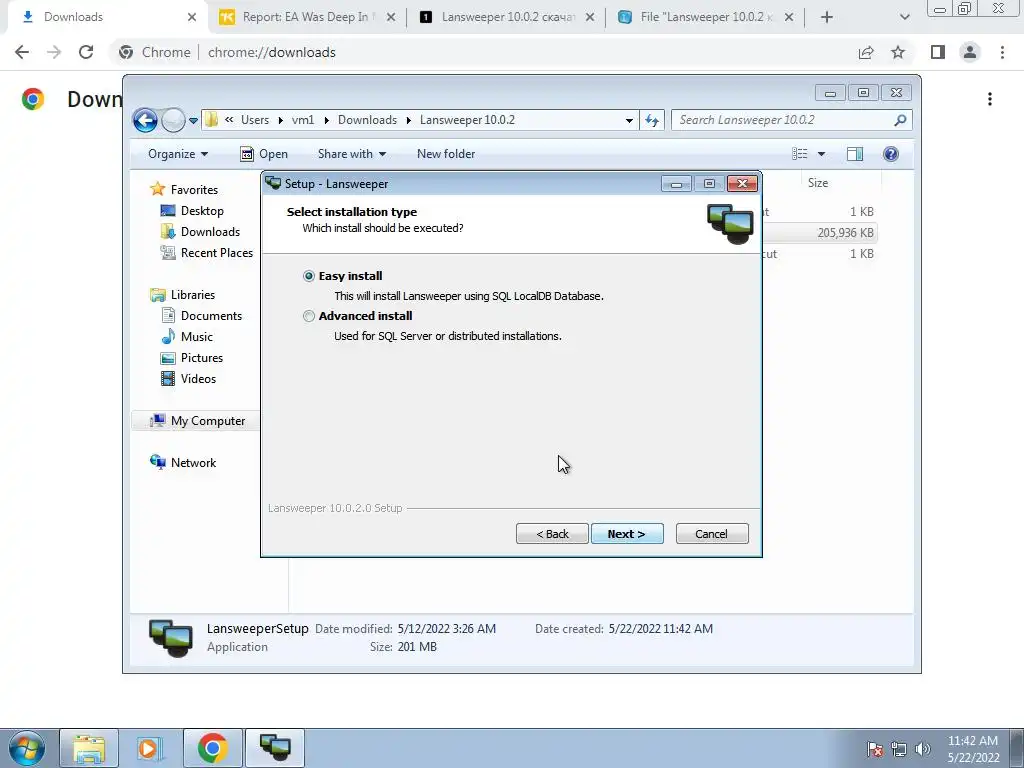
Task: Click the share page icon in Chrome
Action: (866, 52)
